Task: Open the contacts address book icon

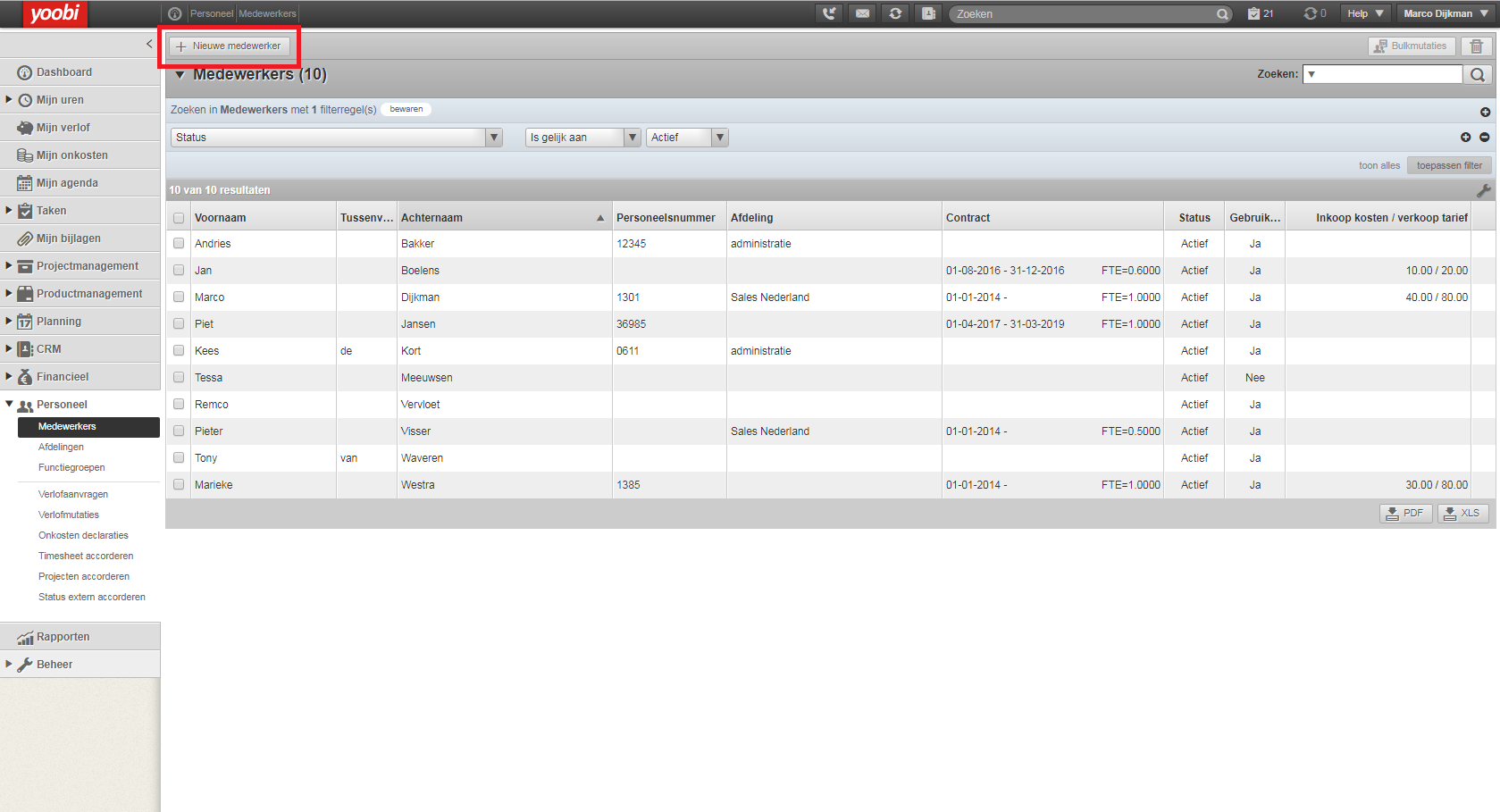Action: tap(928, 13)
